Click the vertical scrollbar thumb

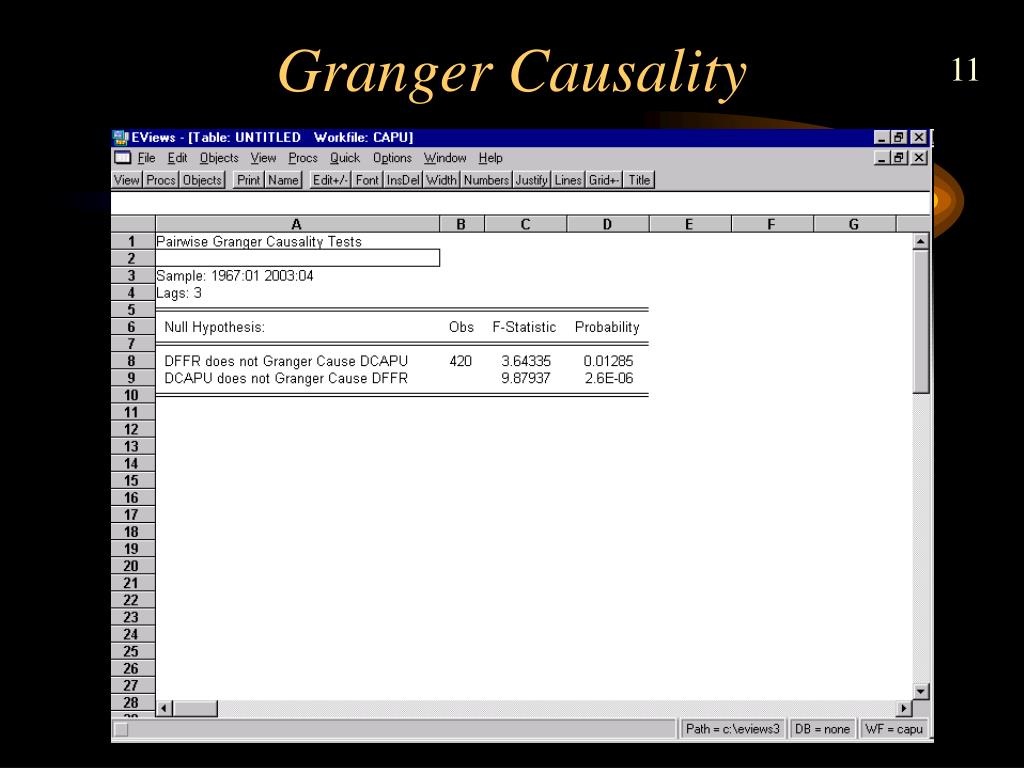coord(921,321)
